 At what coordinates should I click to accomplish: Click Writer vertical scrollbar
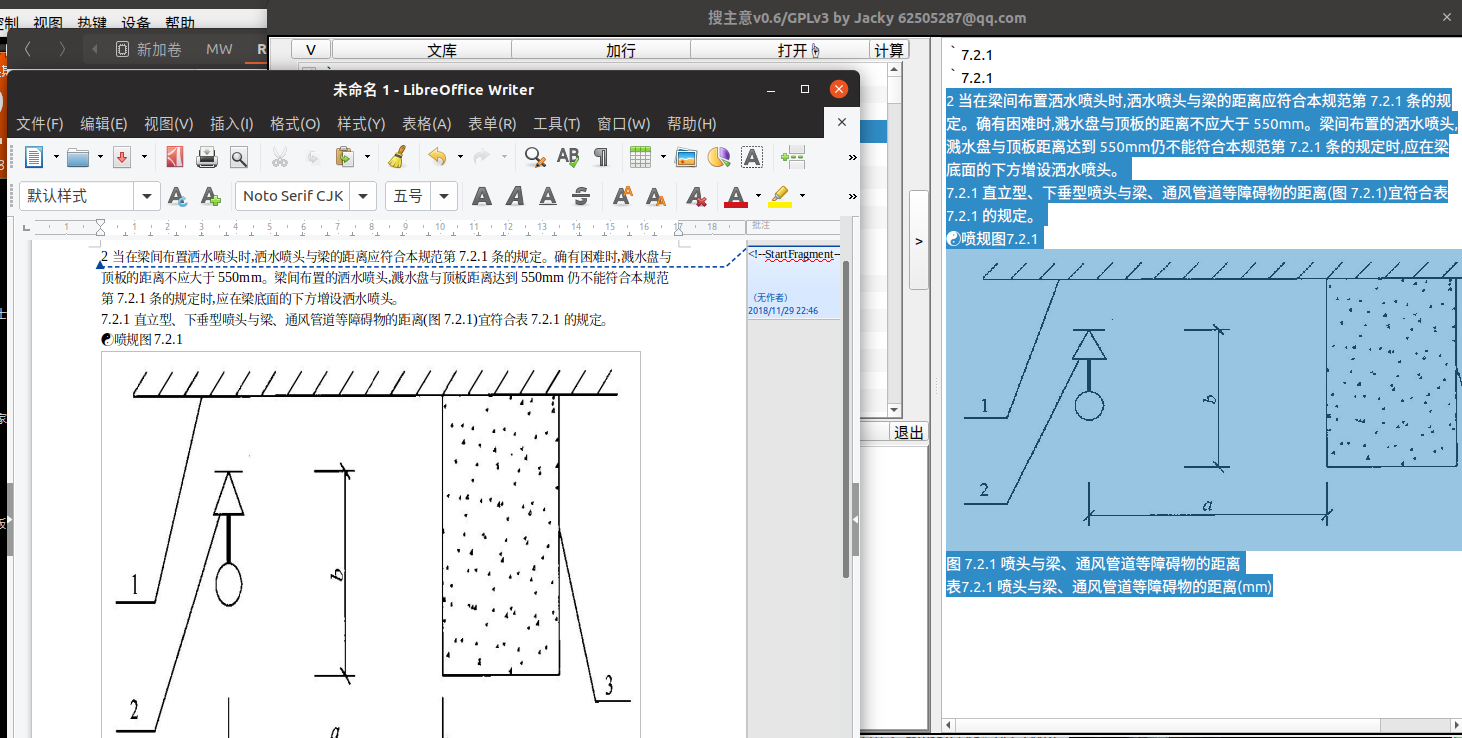847,420
